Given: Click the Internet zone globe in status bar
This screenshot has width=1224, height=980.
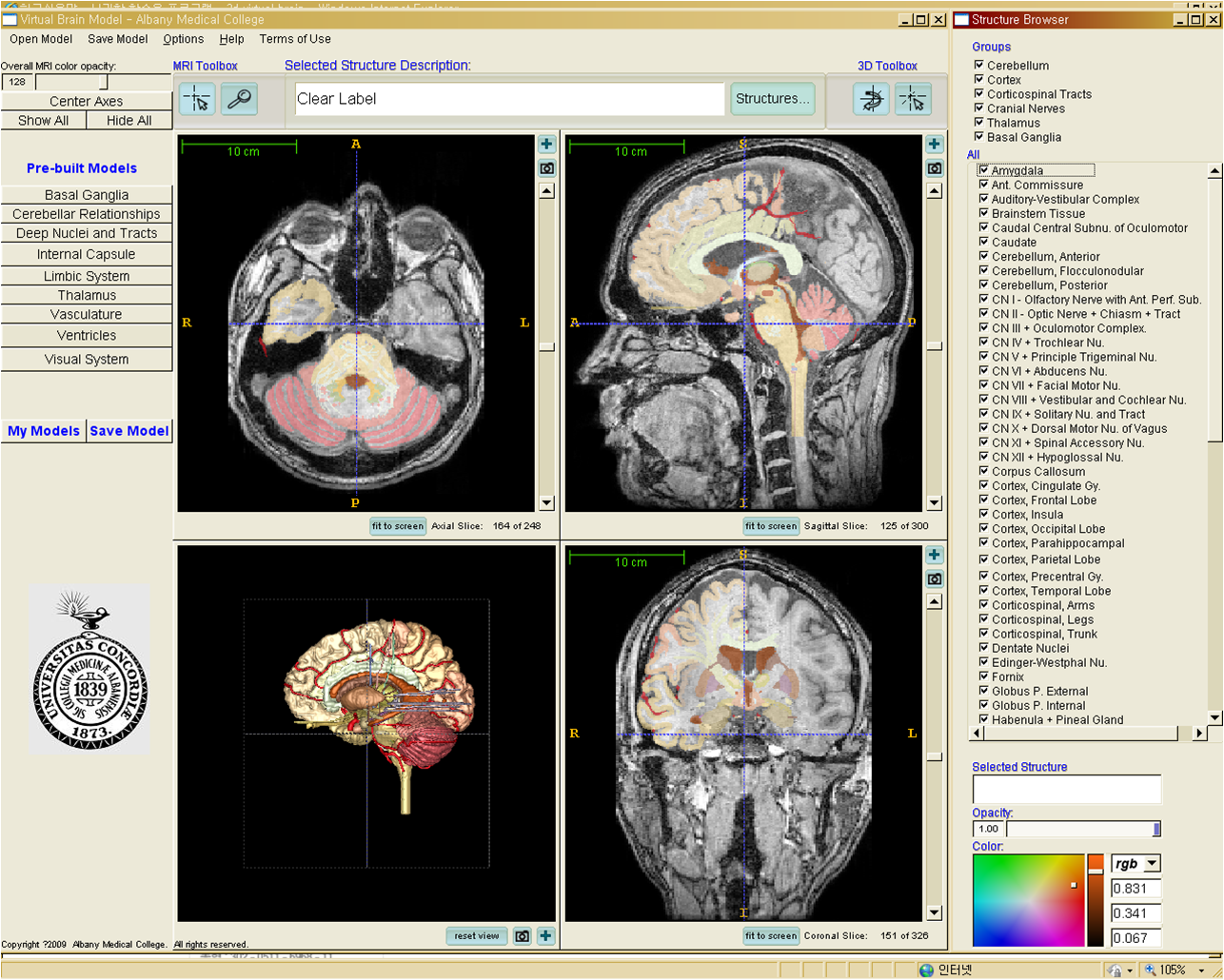Looking at the screenshot, I should point(926,970).
